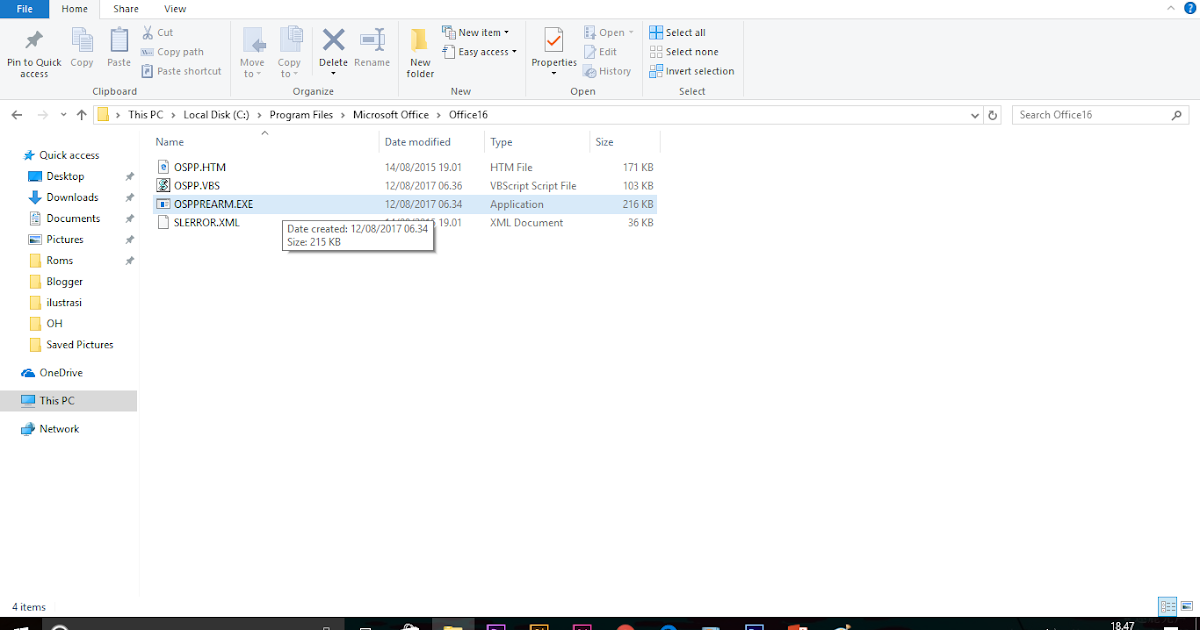Click the Paste shortcut icon
This screenshot has width=1200, height=630.
coord(181,70)
